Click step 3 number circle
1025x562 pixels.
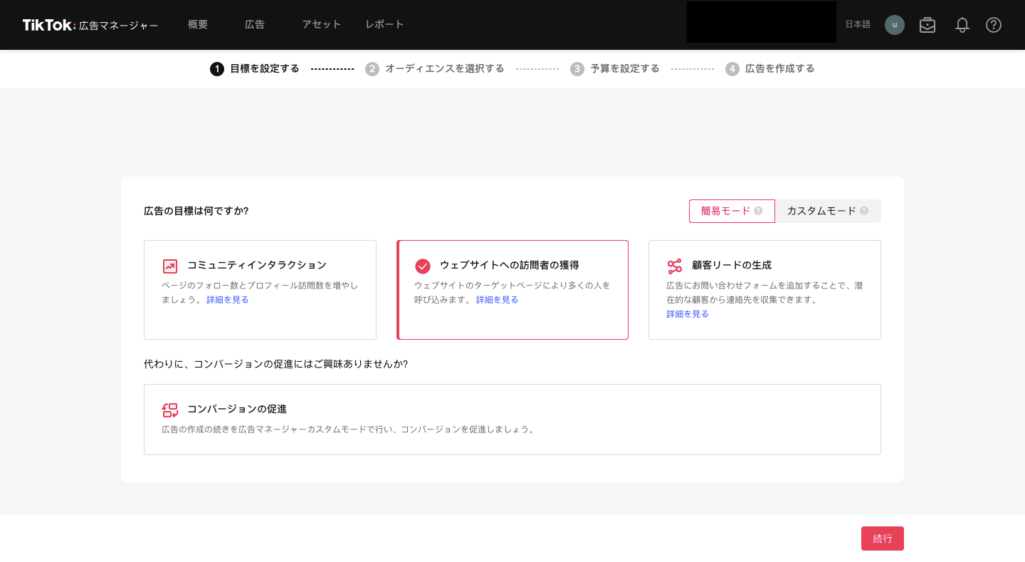[x=577, y=69]
